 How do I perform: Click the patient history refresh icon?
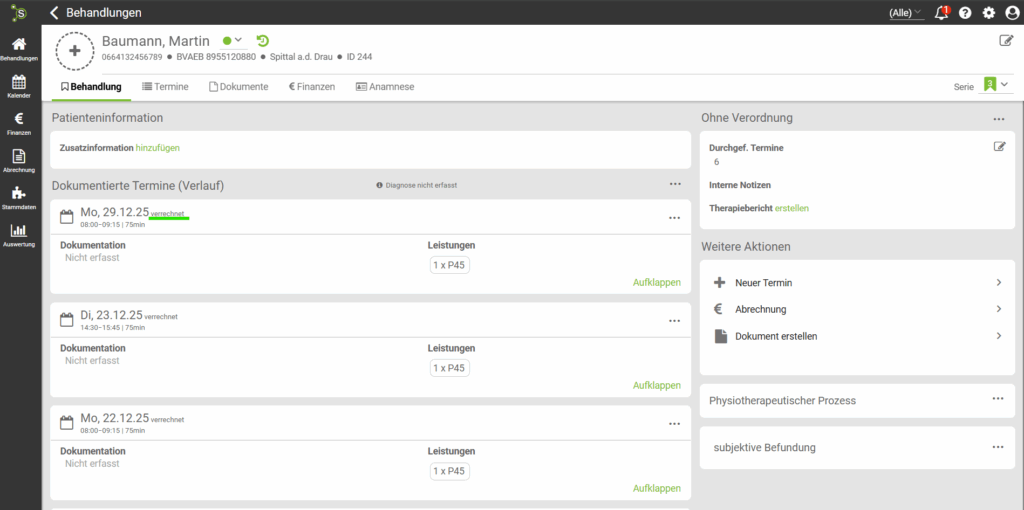263,41
